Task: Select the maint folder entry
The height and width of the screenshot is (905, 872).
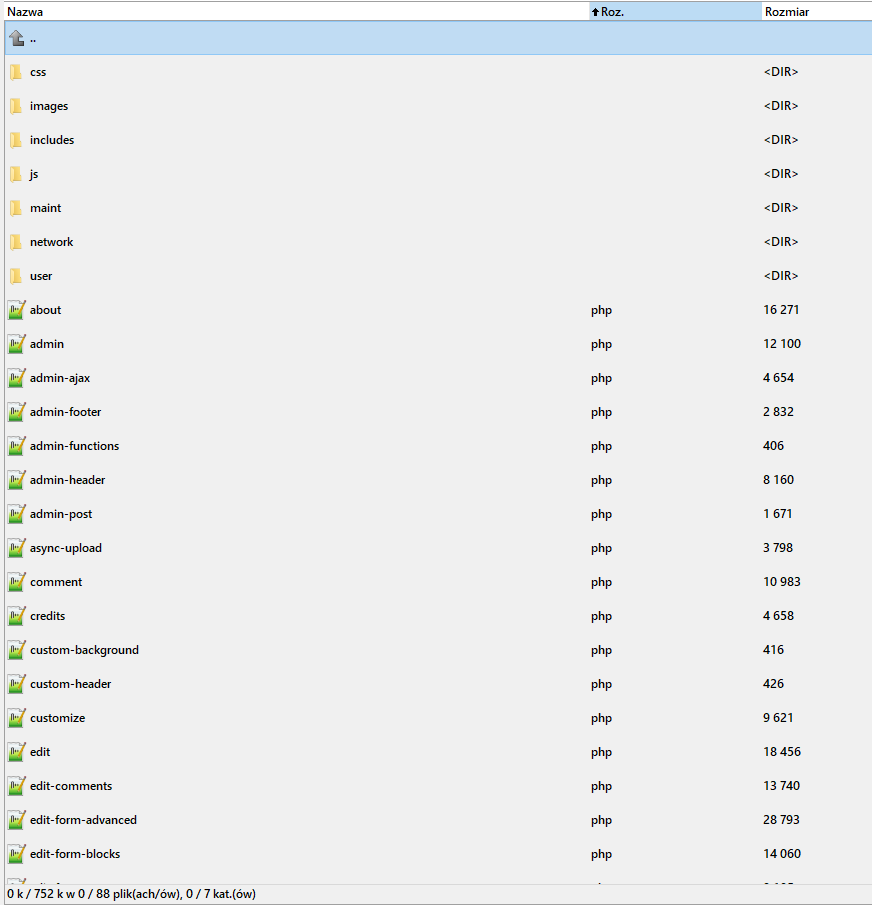Action: point(45,208)
